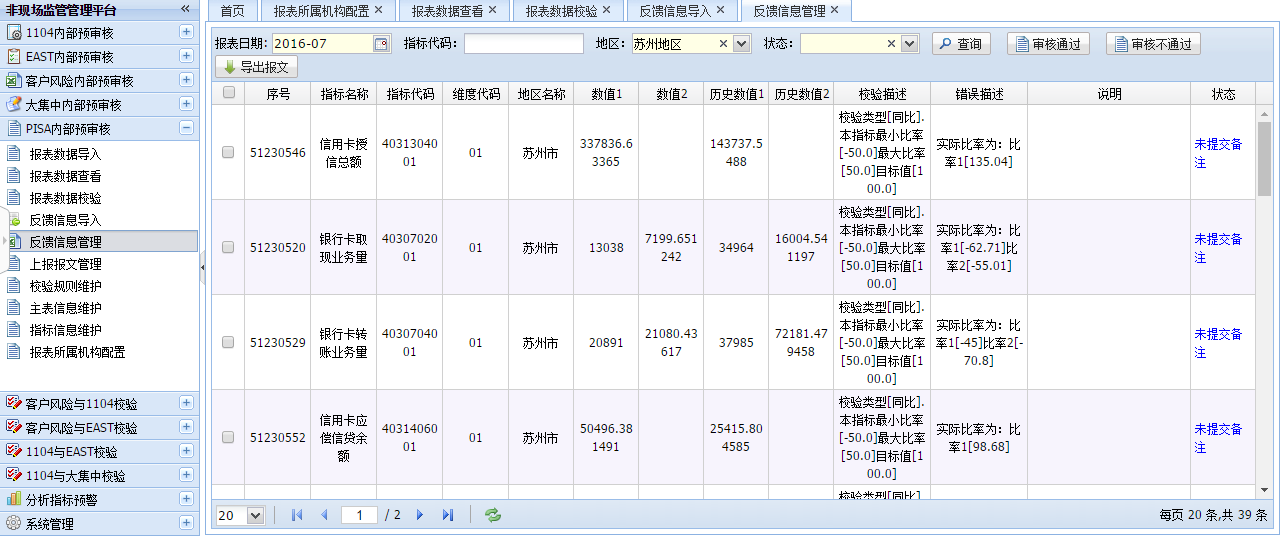Tick the checkbox for row 51230546

(228, 152)
